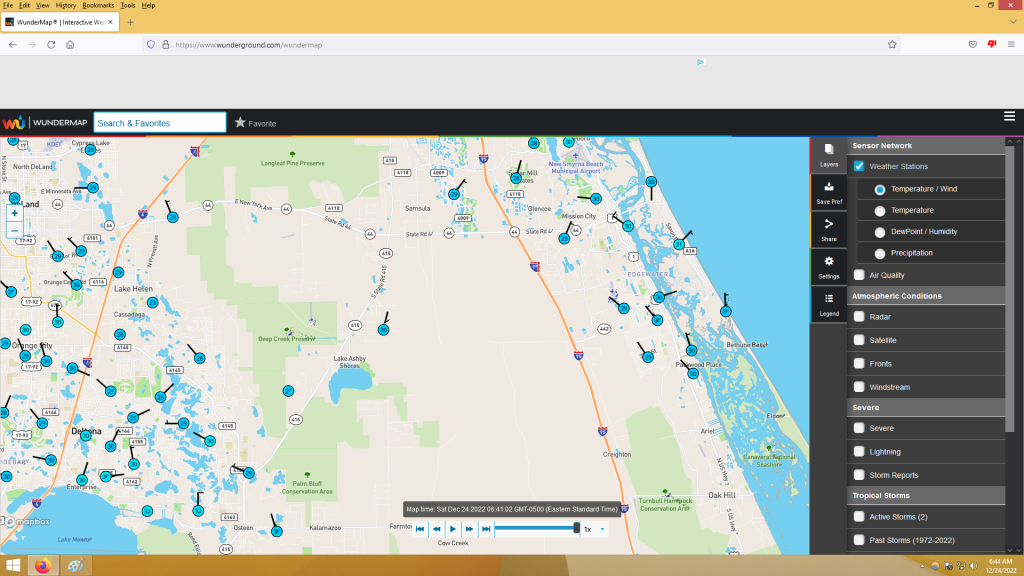
Task: Open the Share panel
Action: point(829,230)
